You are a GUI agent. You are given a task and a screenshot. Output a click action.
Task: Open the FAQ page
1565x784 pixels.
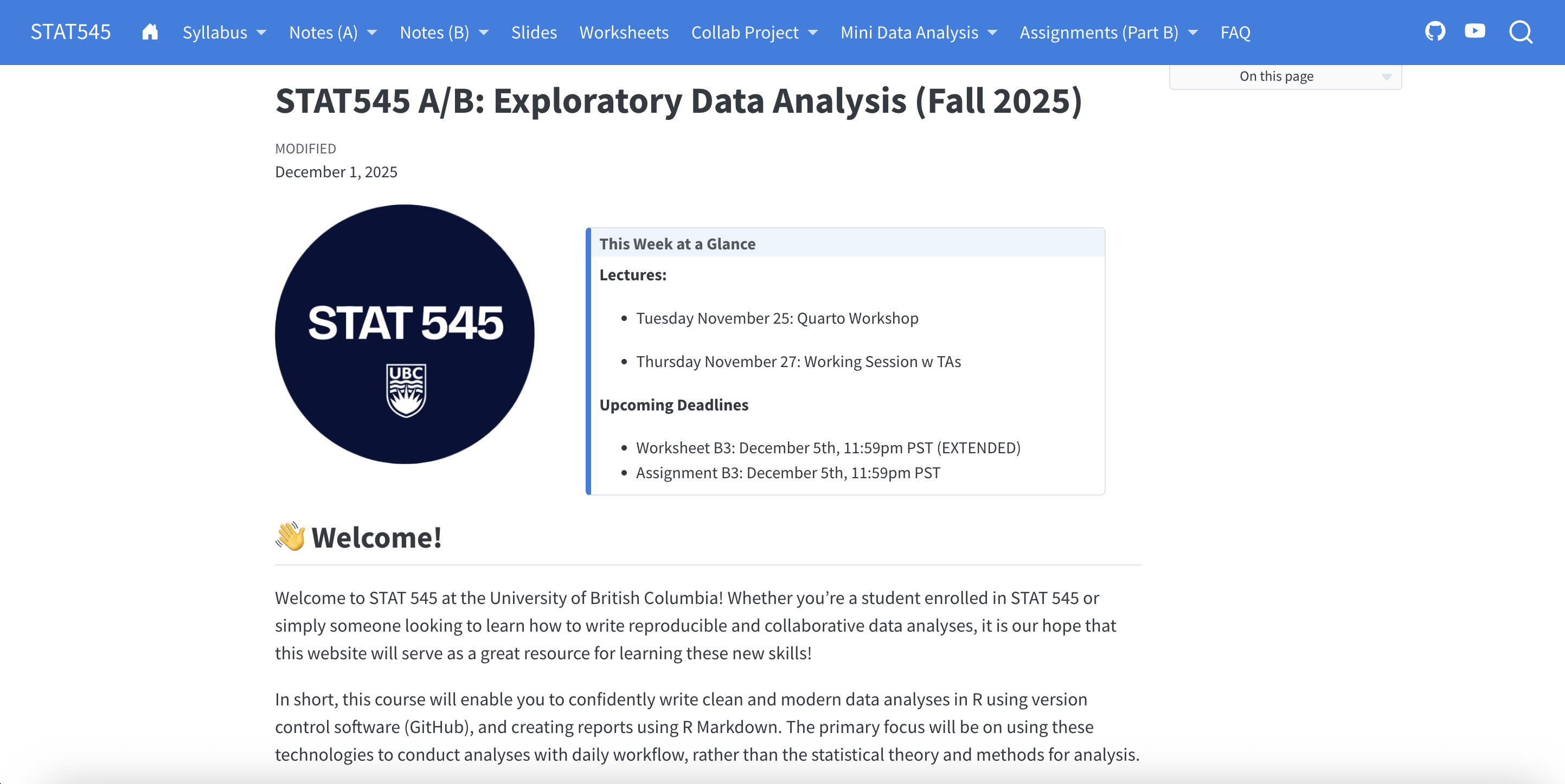(x=1235, y=32)
